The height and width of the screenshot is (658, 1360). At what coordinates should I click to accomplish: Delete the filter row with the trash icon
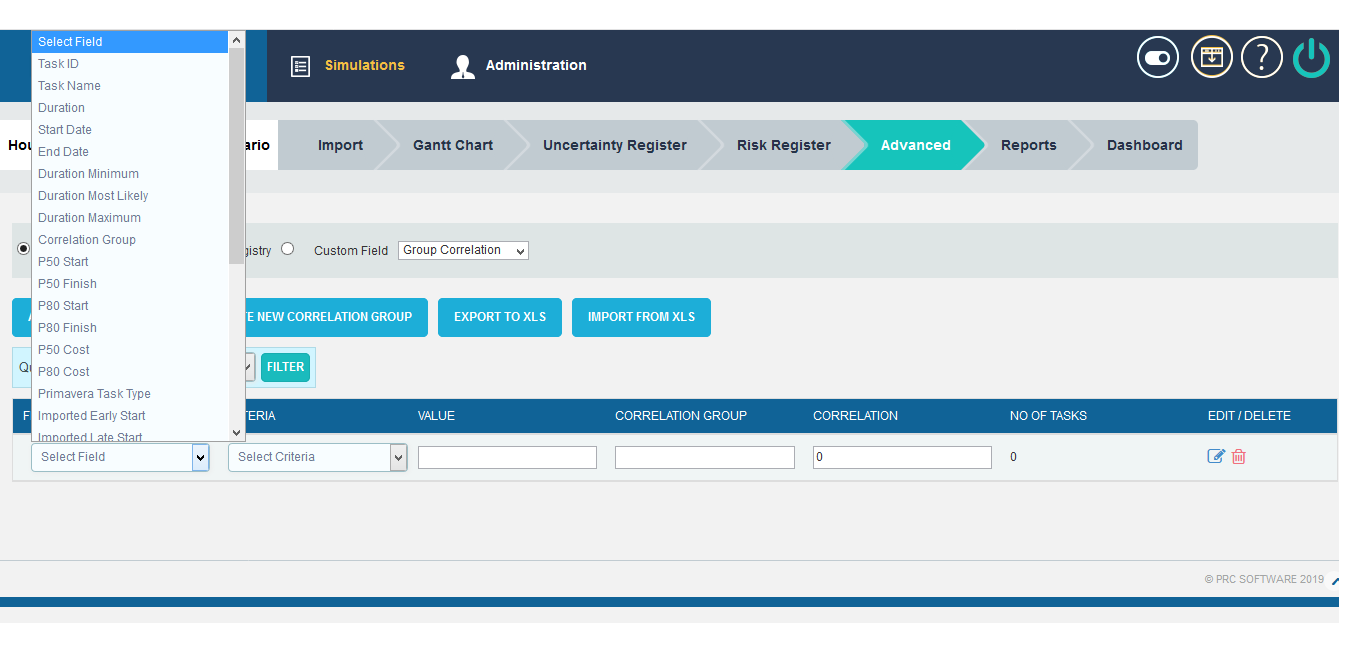[x=1238, y=456]
